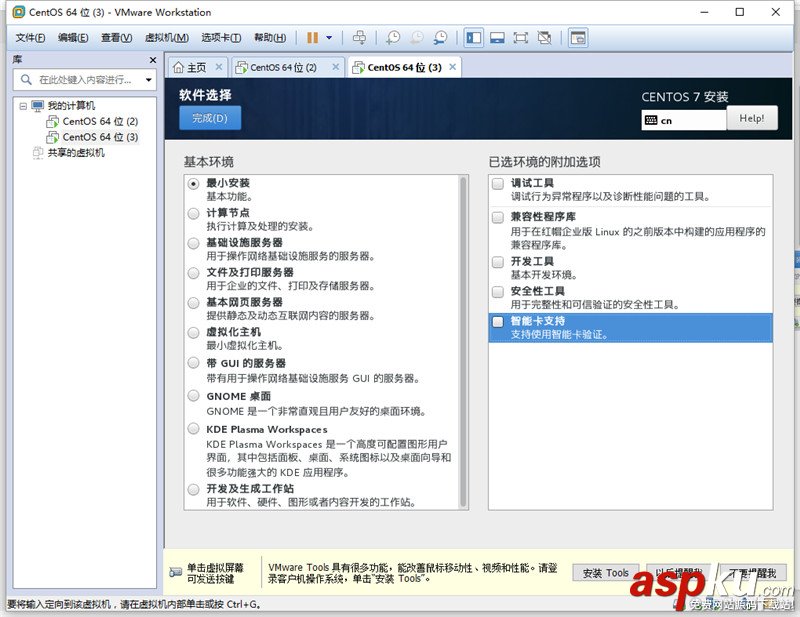Check the 智能卡支持 checkbox

coord(498,322)
